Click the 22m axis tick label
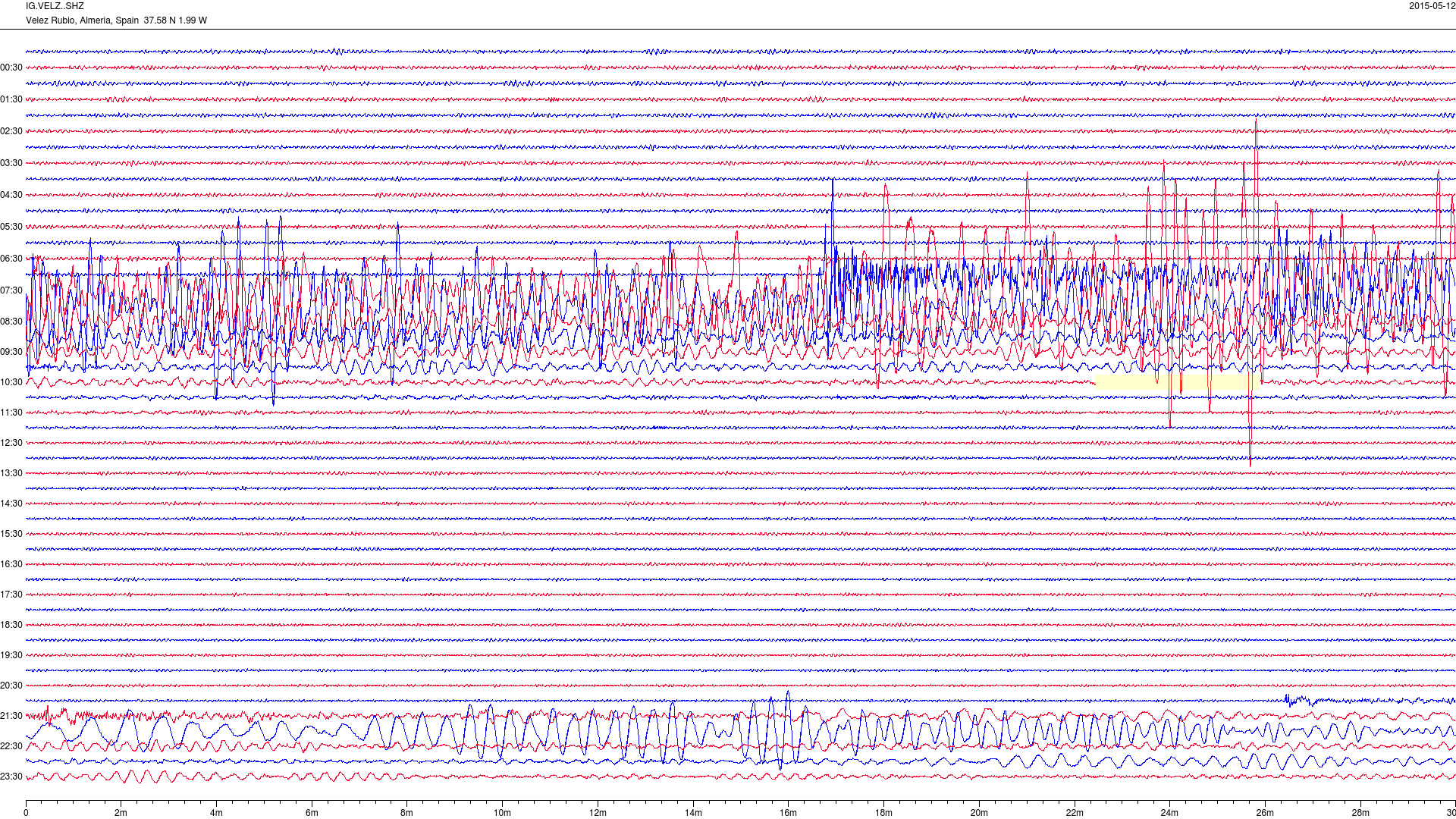 coord(1075,813)
